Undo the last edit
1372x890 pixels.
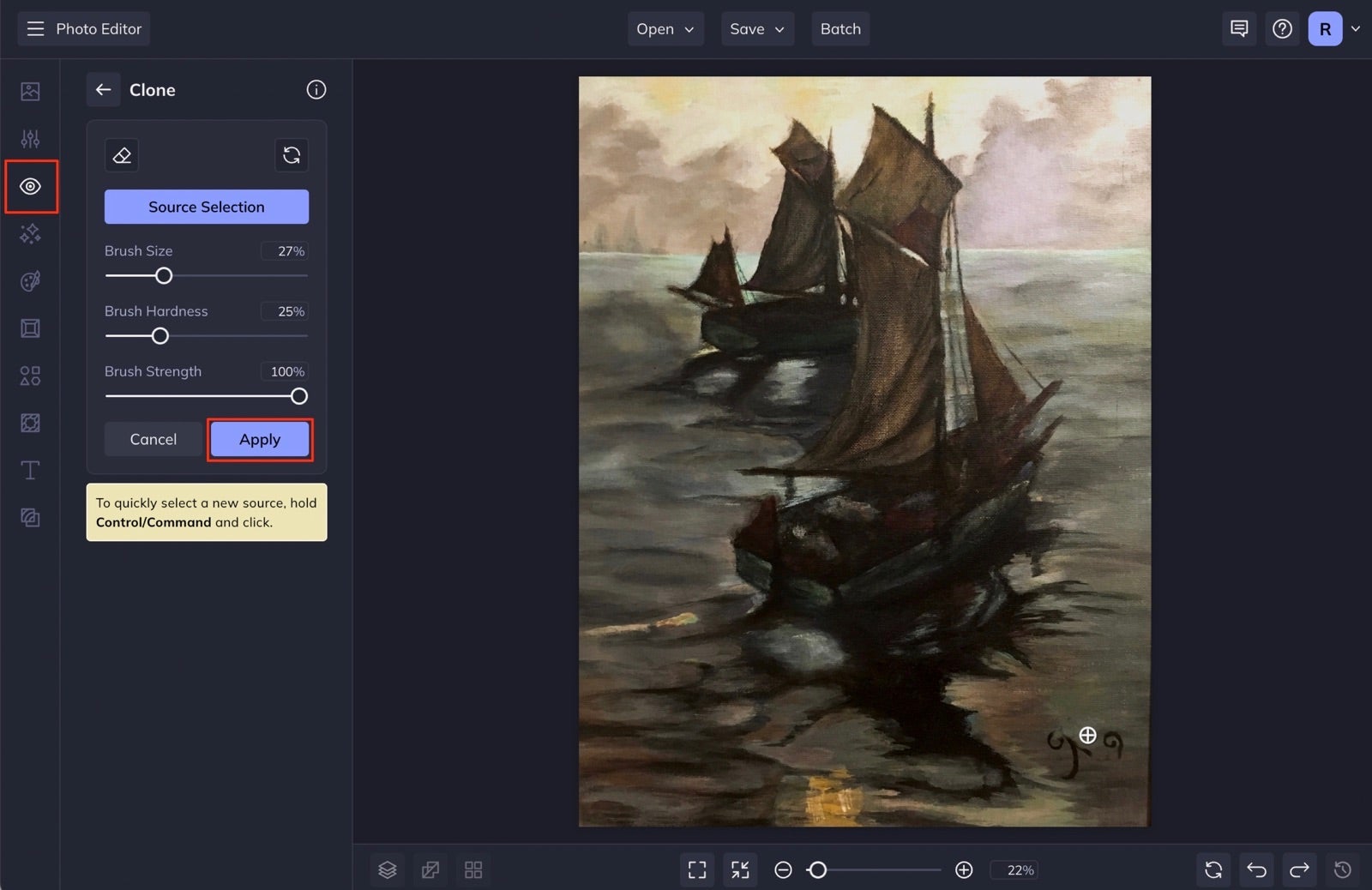click(x=1256, y=869)
